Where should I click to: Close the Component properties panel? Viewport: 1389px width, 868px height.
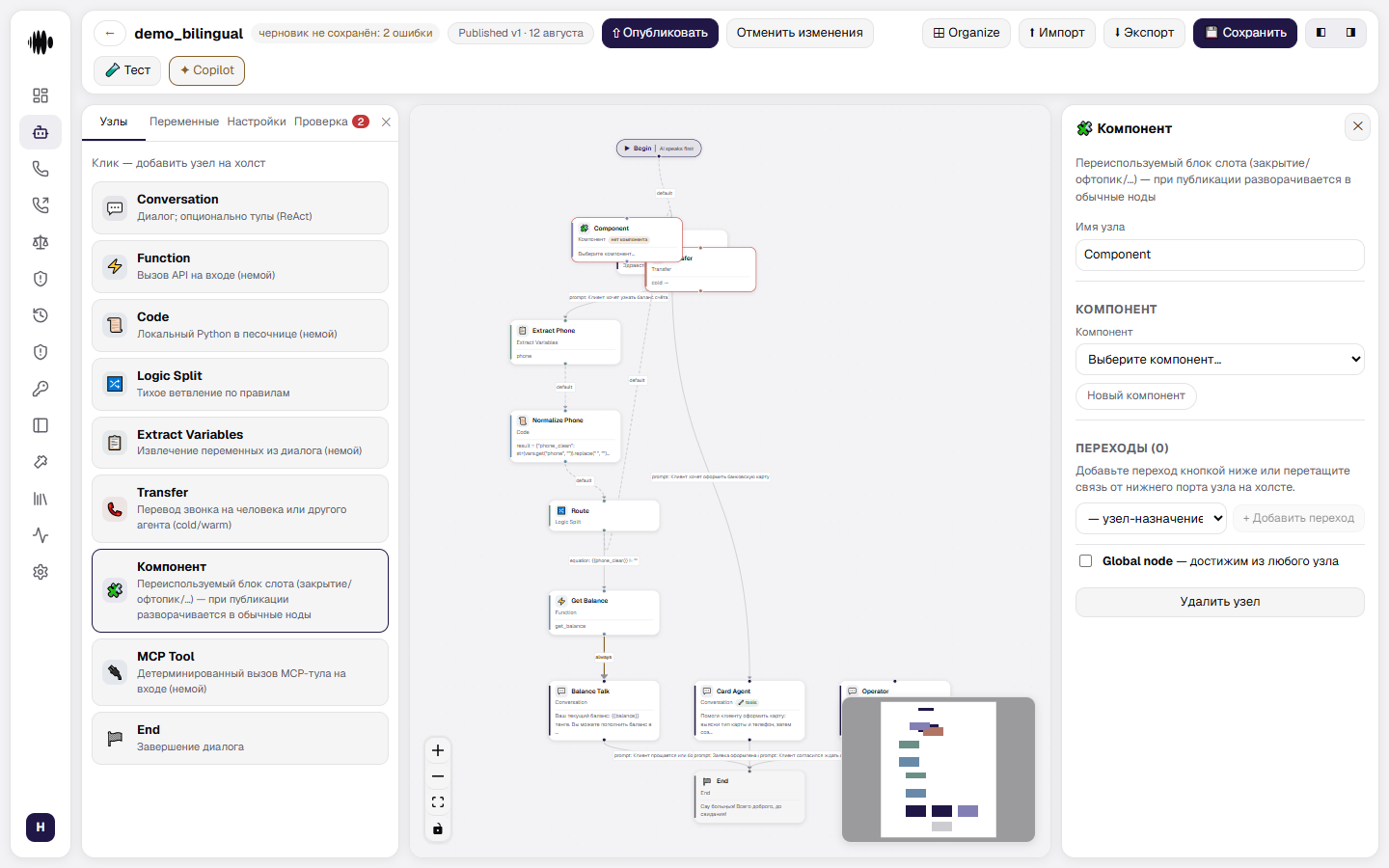1358,126
